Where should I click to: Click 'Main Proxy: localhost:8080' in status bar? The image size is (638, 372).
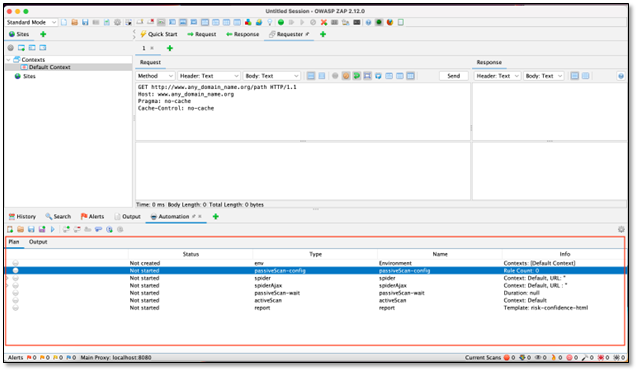(x=116, y=358)
